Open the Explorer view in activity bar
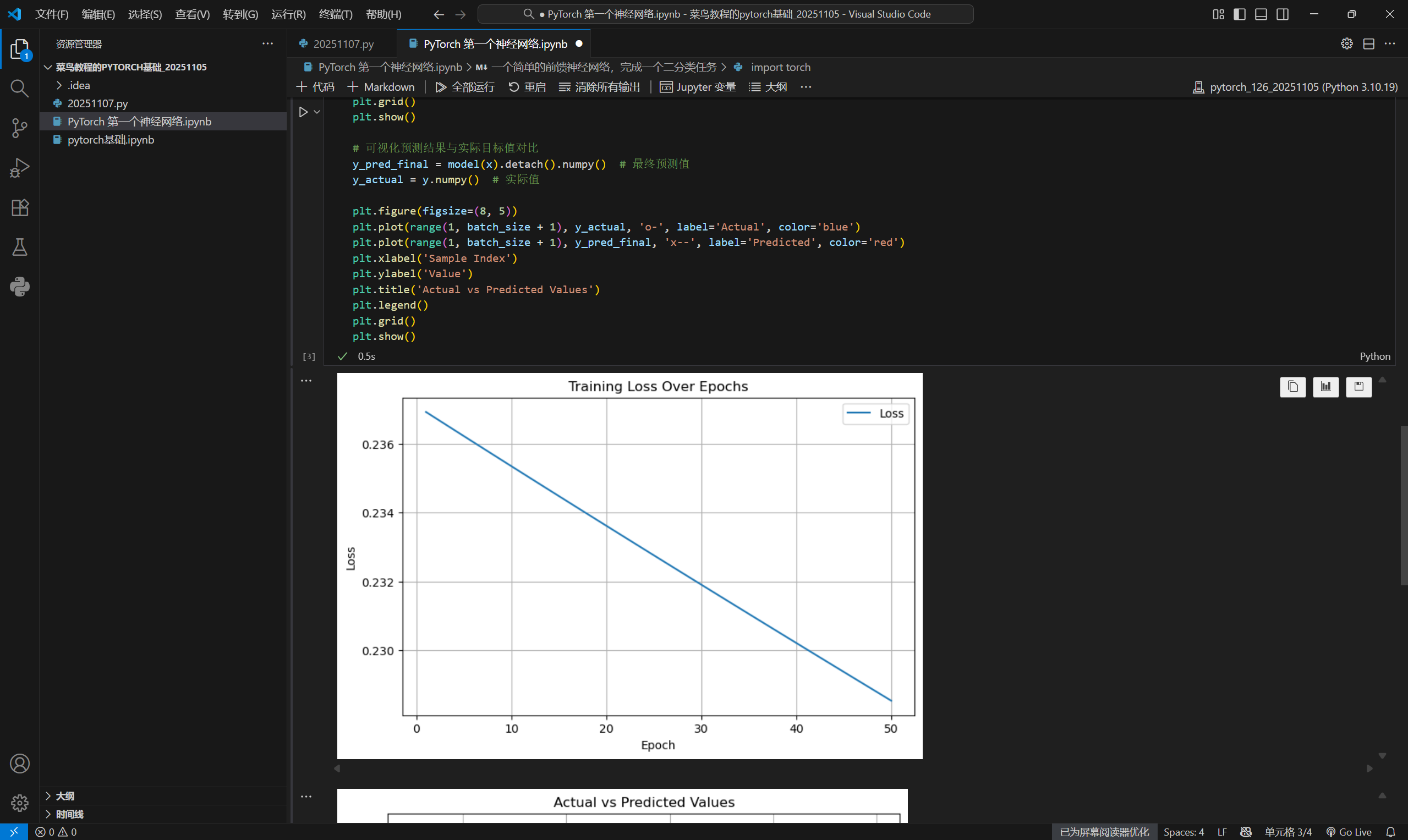The height and width of the screenshot is (840, 1408). pyautogui.click(x=20, y=50)
